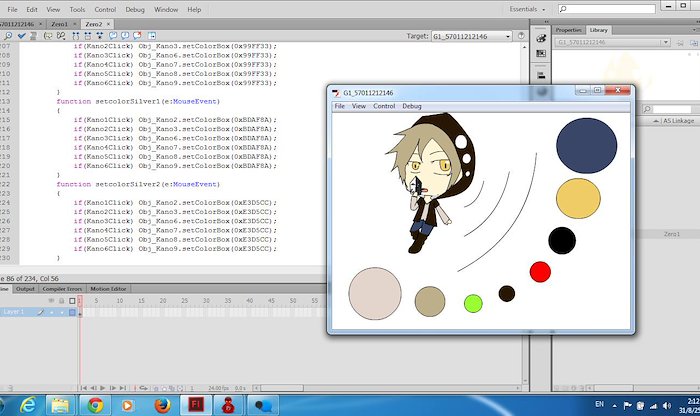Go to first frame in timeline
The width and height of the screenshot is (700, 416).
[x=84, y=388]
